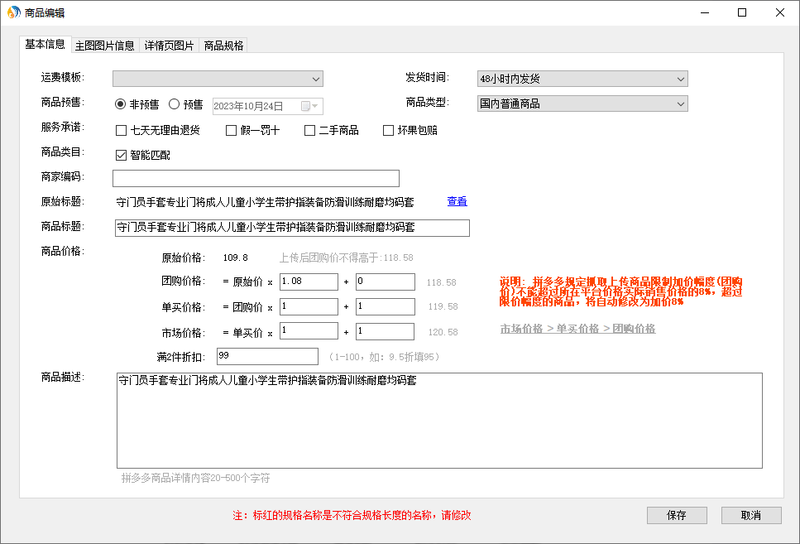The height and width of the screenshot is (544, 800).
Task: Click the computed group price 118.58
Action: [x=441, y=282]
